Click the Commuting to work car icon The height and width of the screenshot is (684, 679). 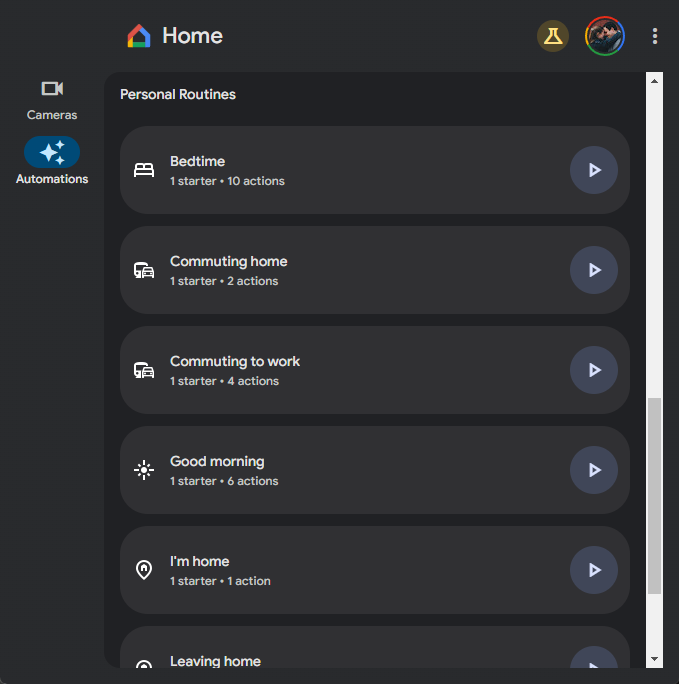(x=144, y=370)
